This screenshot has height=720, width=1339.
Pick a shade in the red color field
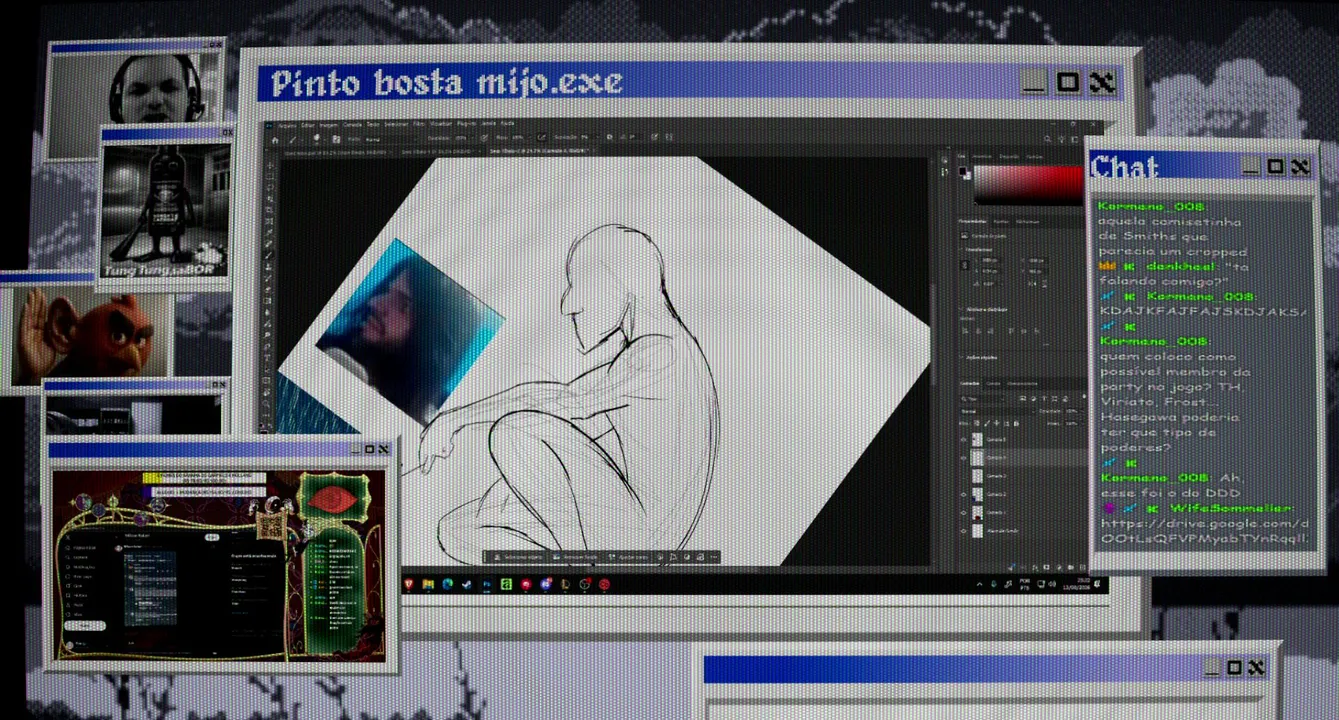[1027, 185]
